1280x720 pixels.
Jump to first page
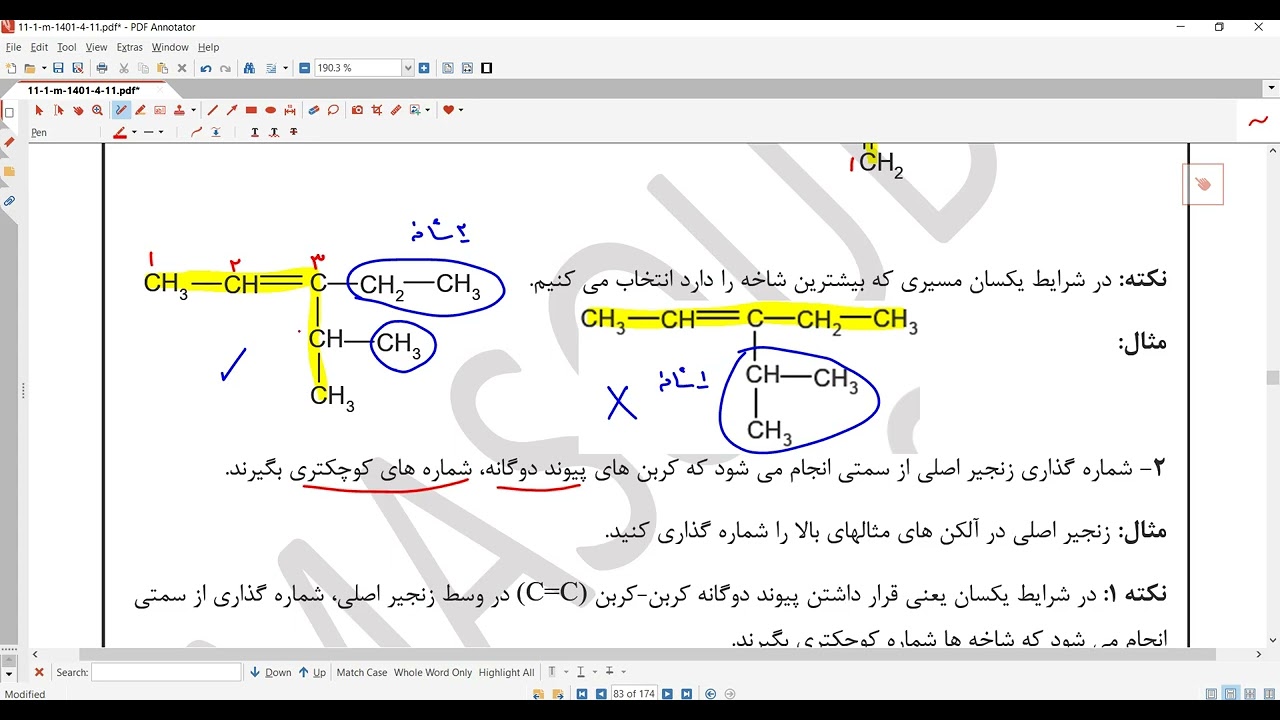583,694
